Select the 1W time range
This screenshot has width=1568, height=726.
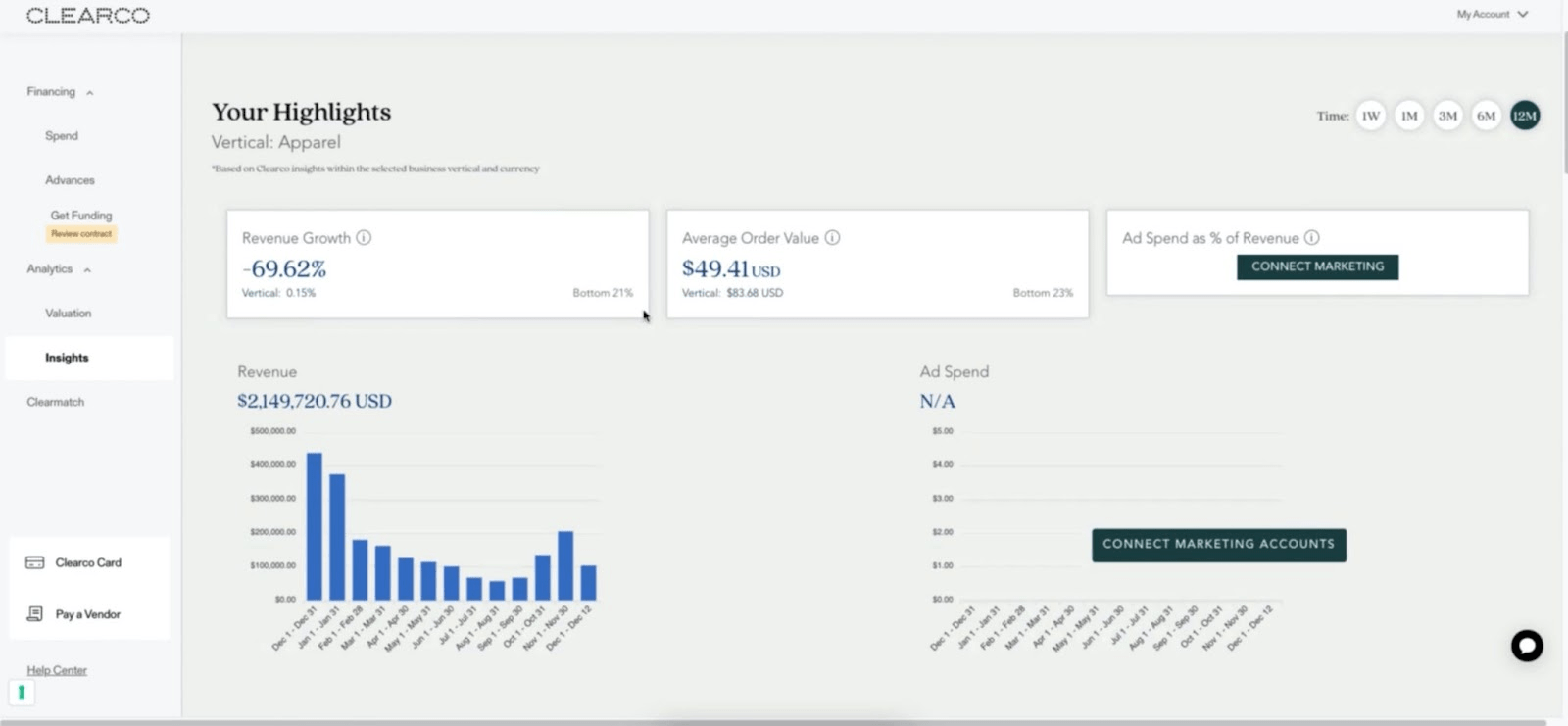point(1370,116)
